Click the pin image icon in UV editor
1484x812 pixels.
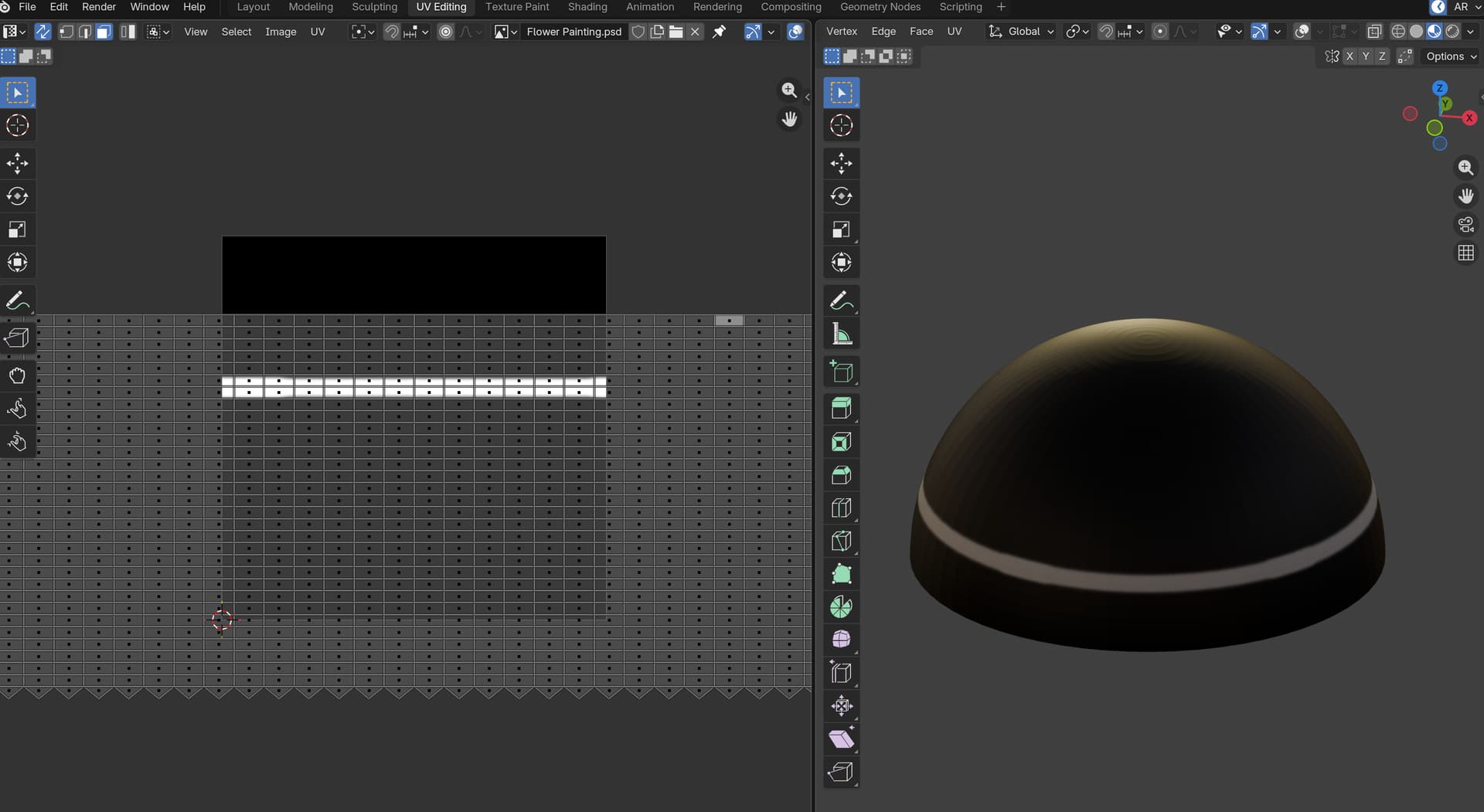tap(719, 32)
